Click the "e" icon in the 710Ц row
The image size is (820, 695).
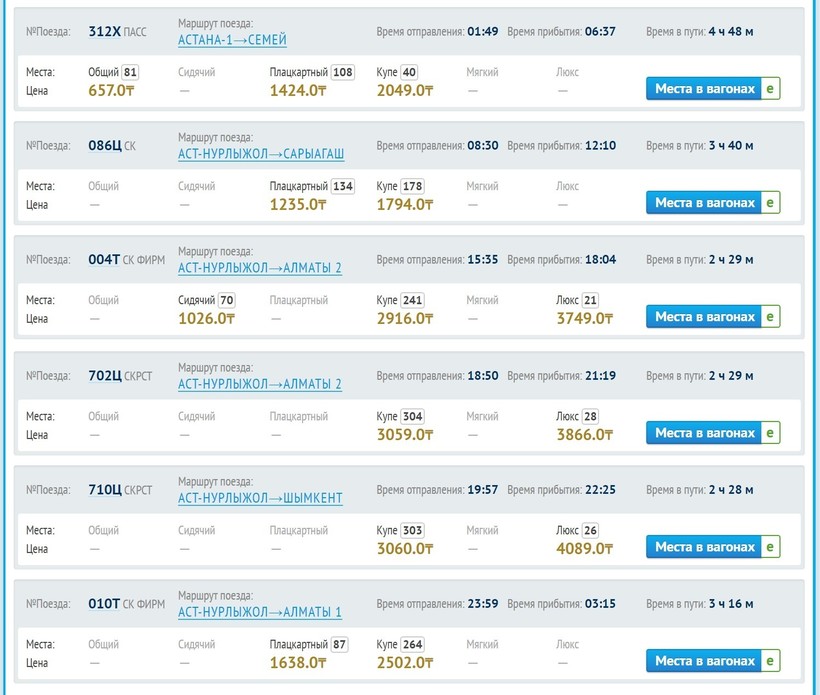(x=770, y=547)
